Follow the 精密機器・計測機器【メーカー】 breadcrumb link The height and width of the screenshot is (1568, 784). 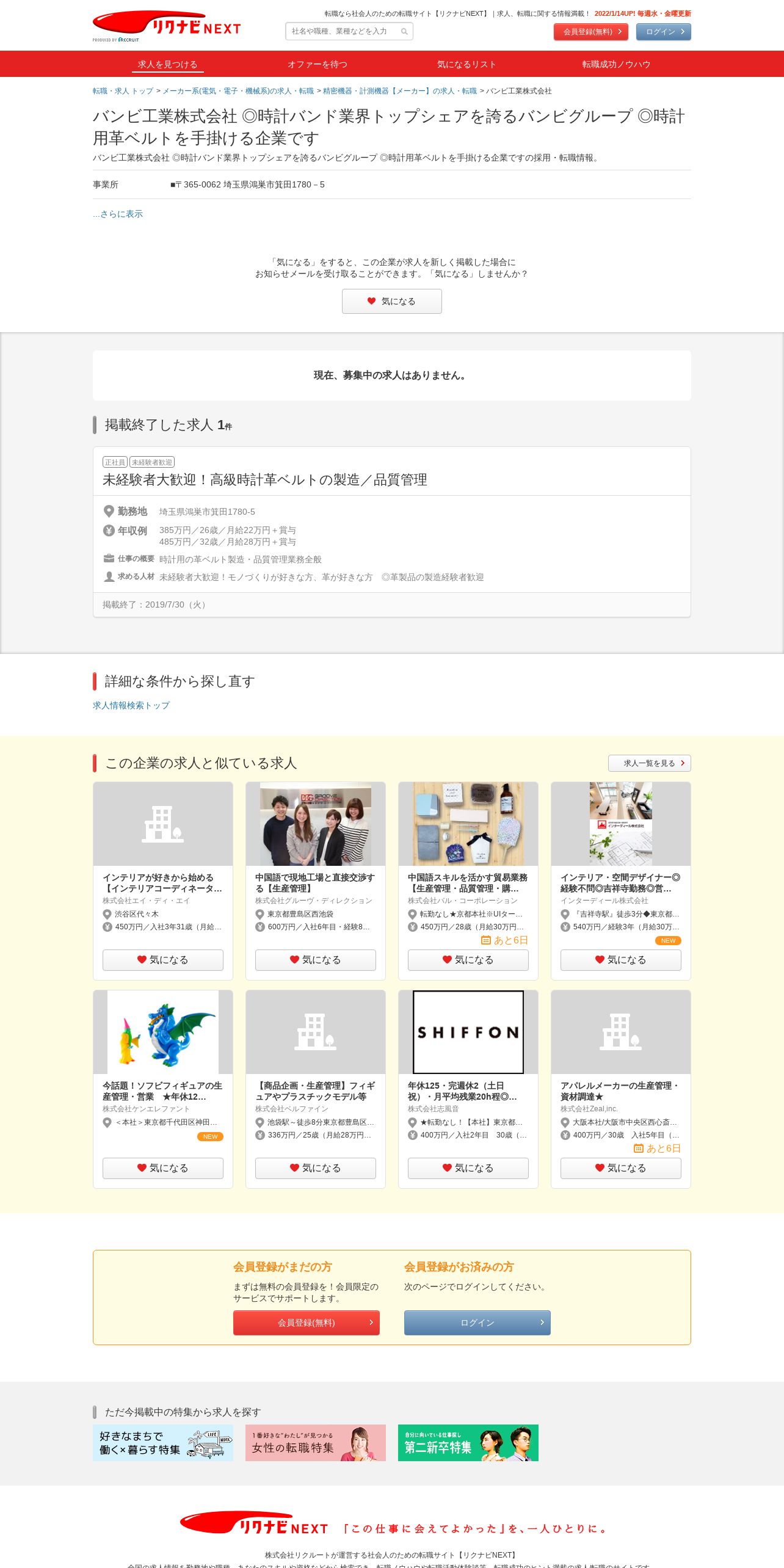pos(400,91)
